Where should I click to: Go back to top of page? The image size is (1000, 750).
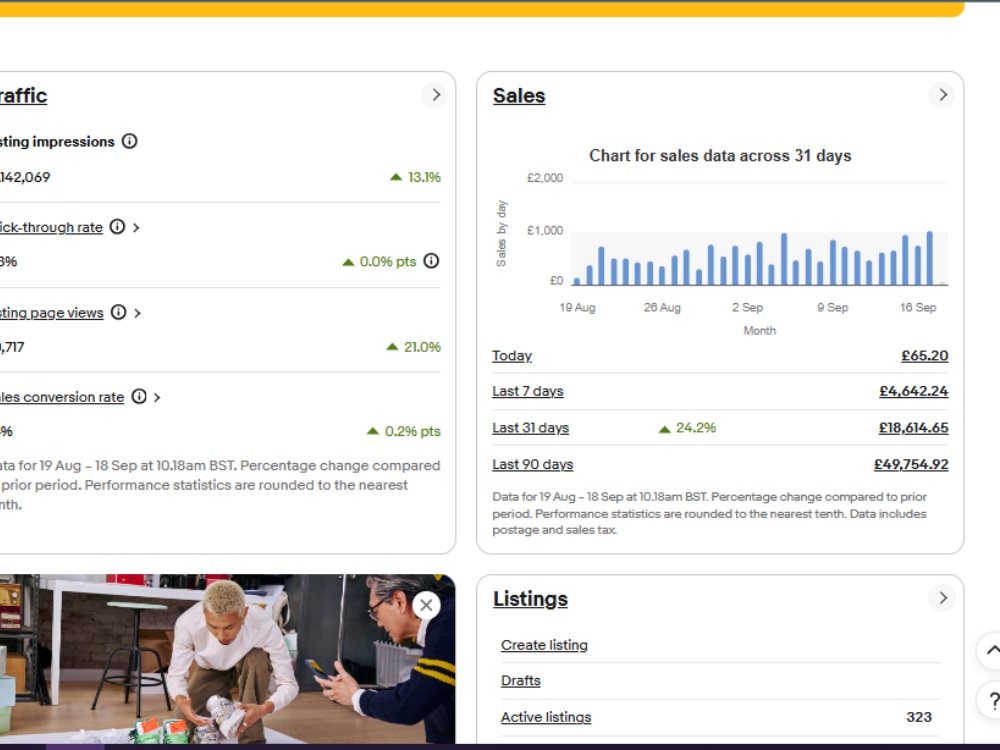[x=990, y=651]
